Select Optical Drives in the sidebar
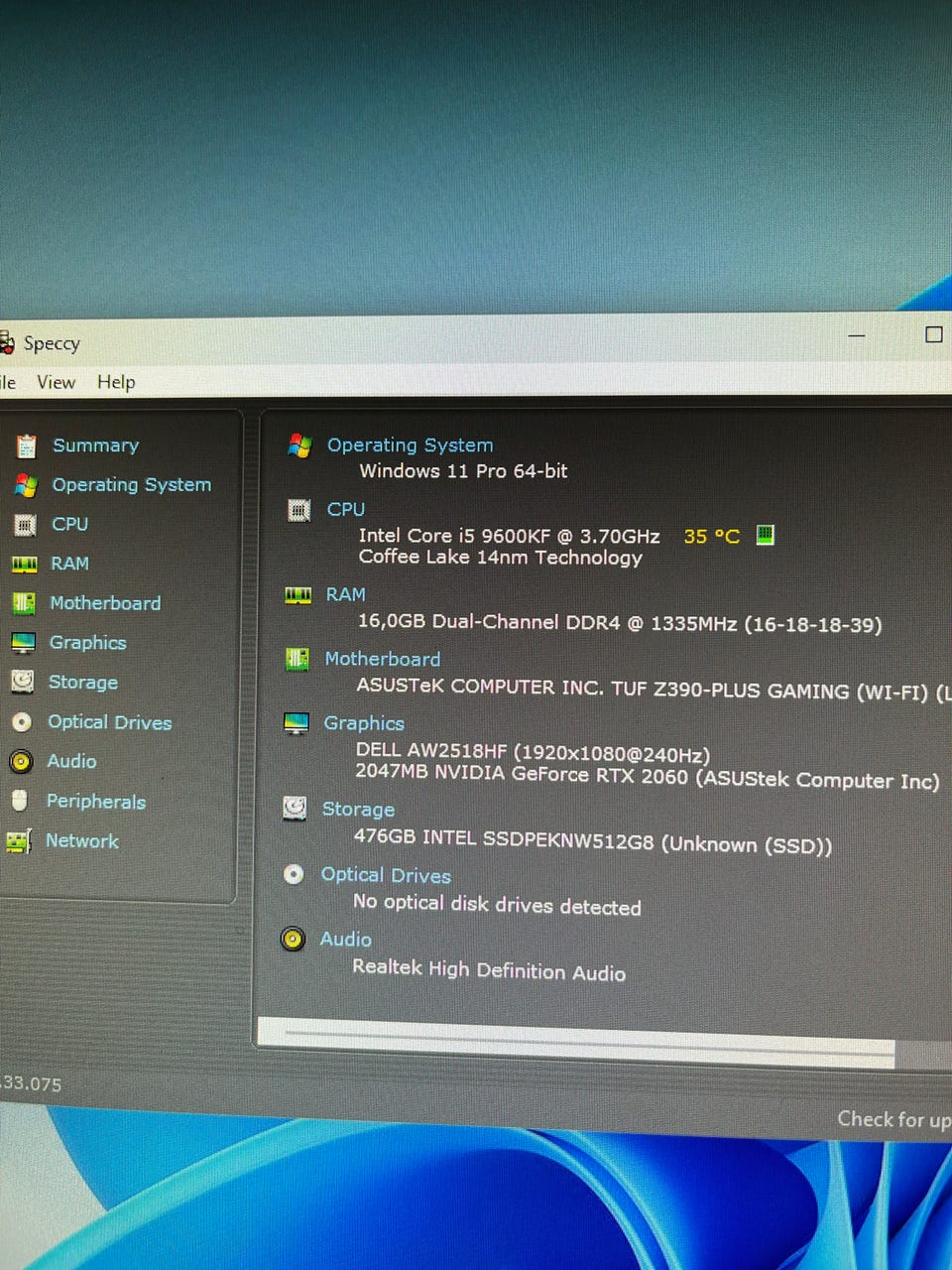 (x=110, y=722)
